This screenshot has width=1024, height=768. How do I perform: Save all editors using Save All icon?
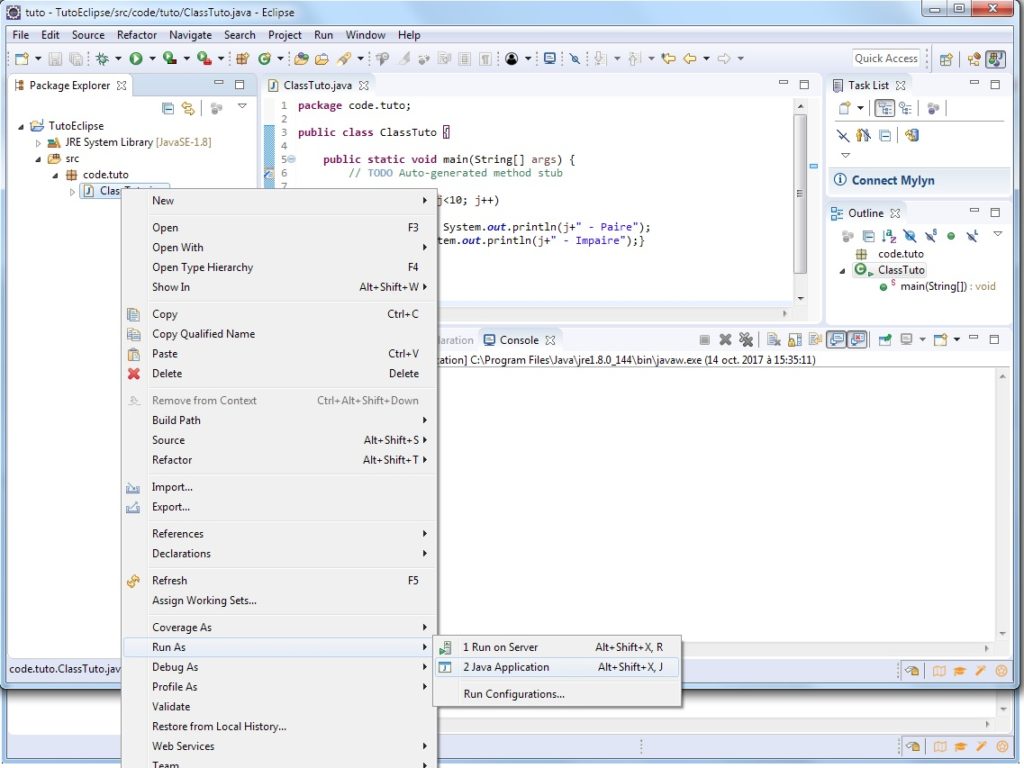pyautogui.click(x=74, y=58)
